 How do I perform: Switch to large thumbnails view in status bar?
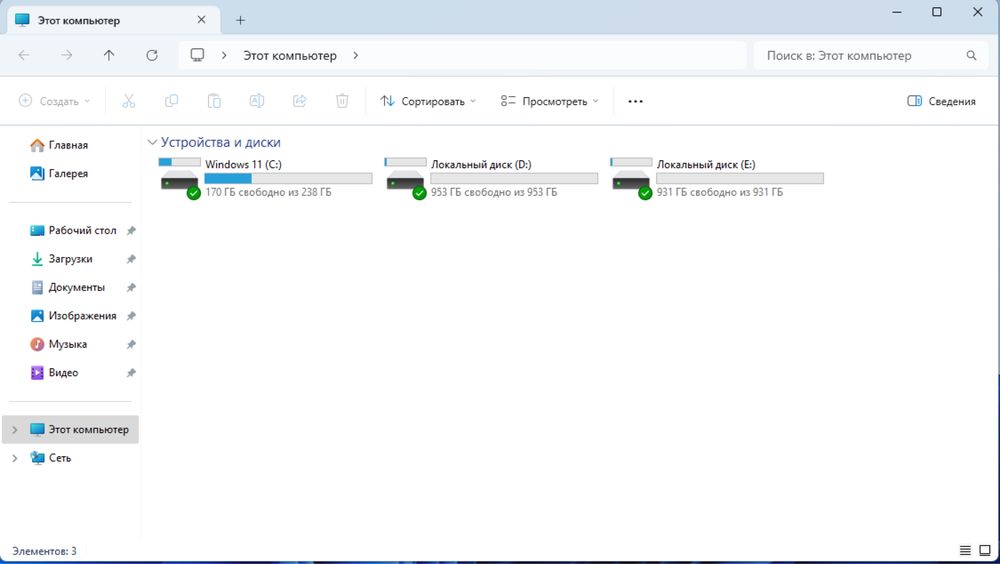click(x=985, y=551)
